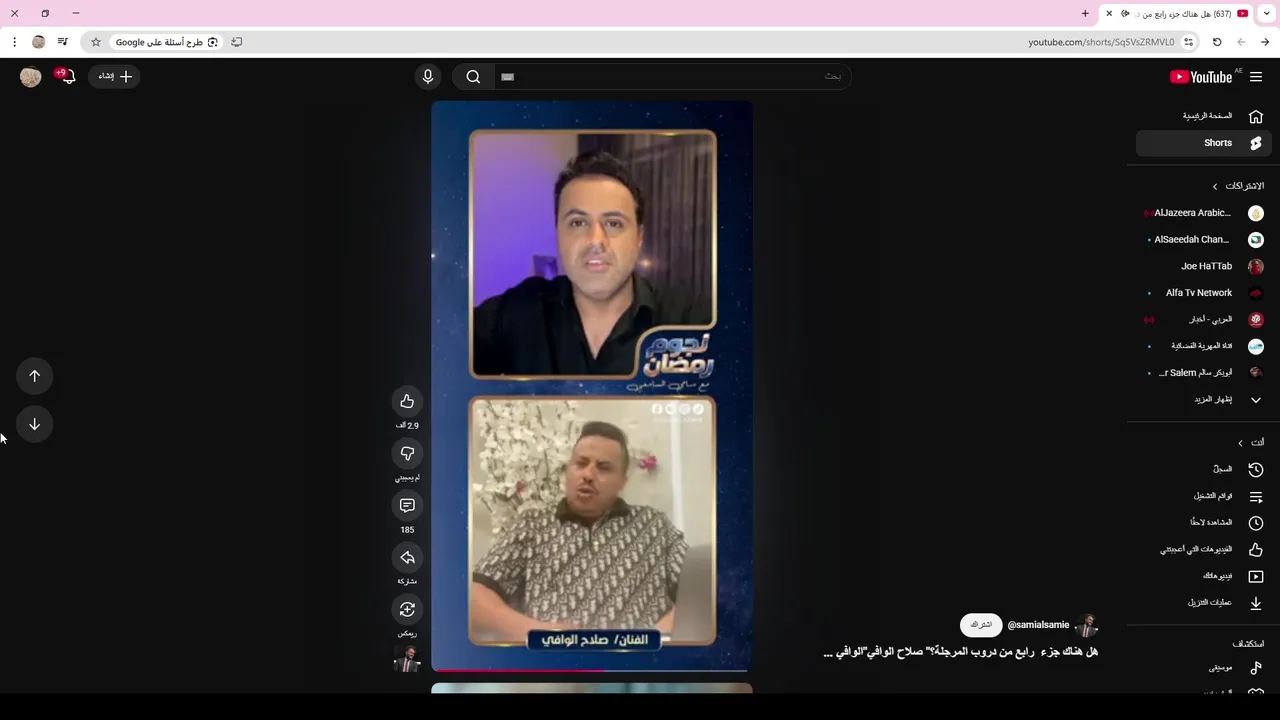Open the tab search dropdown
This screenshot has width=1280, height=720.
pos(1267,13)
